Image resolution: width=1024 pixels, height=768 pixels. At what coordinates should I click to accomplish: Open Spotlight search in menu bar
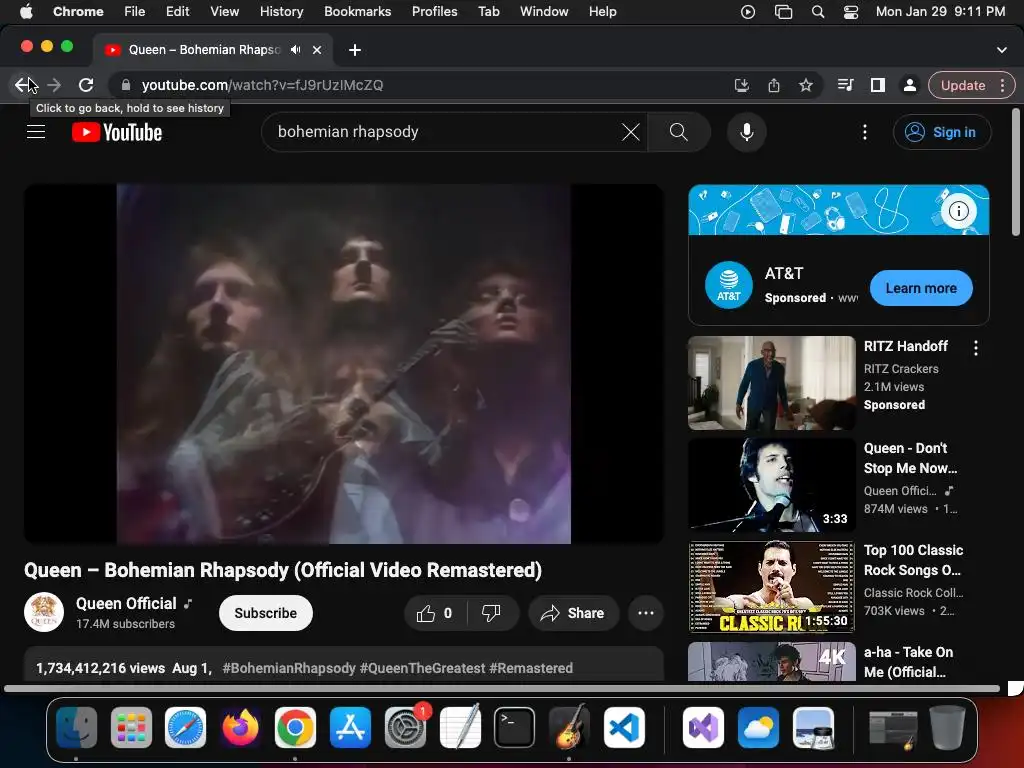pos(818,12)
